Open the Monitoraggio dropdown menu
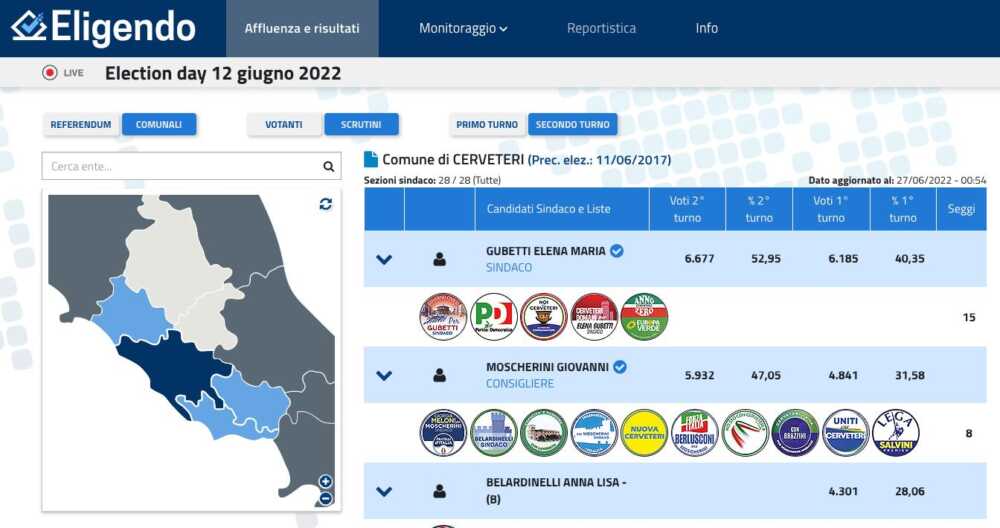Image resolution: width=1000 pixels, height=528 pixels. pos(463,28)
